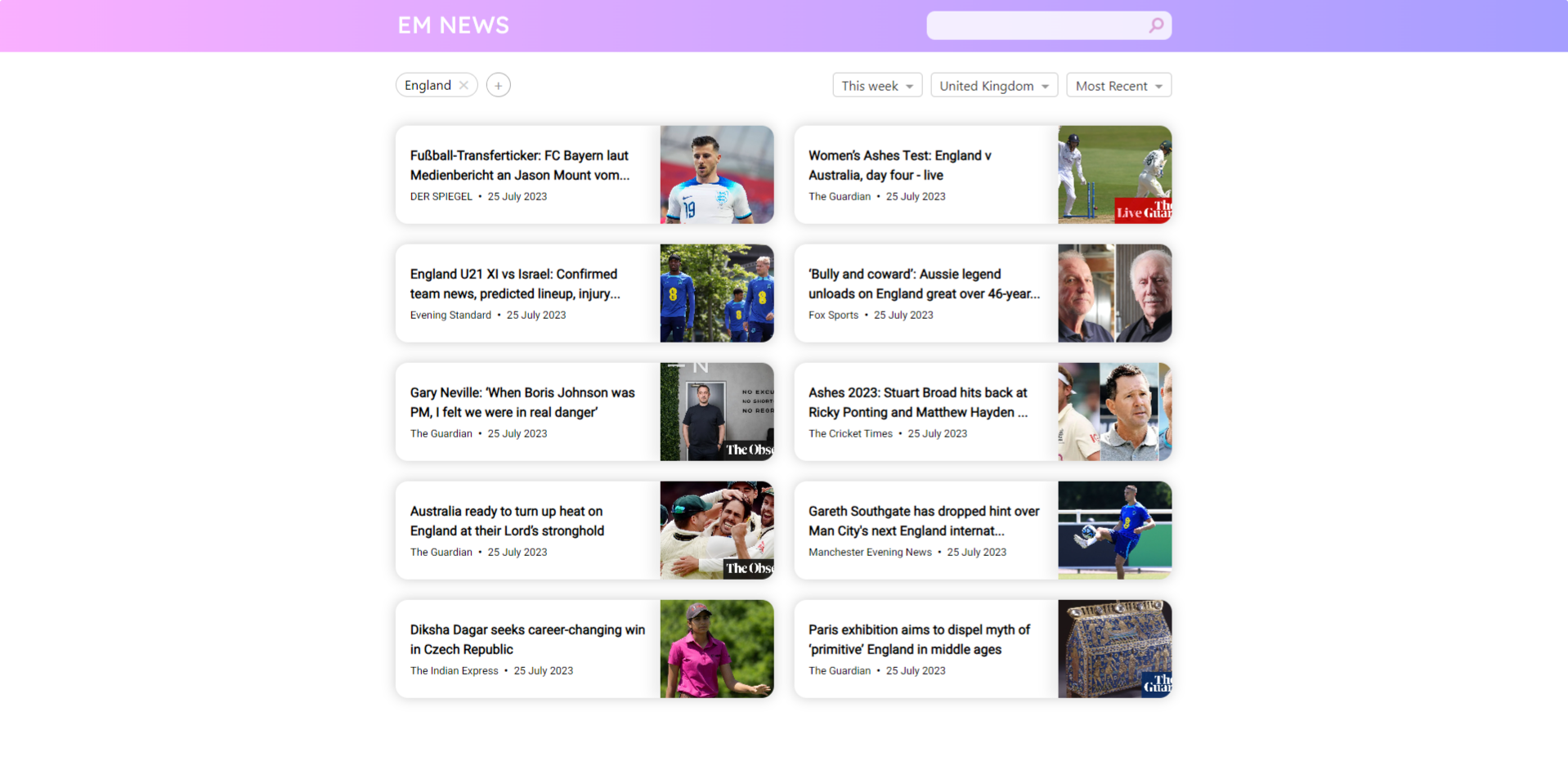
Task: Click The Indian Express source label
Action: coord(454,670)
